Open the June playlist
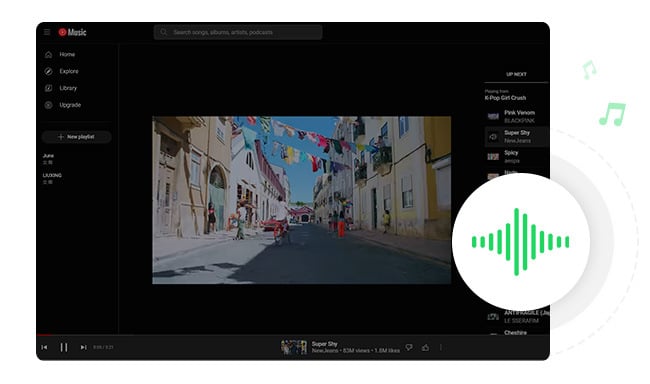This screenshot has width=650, height=384. (x=49, y=158)
